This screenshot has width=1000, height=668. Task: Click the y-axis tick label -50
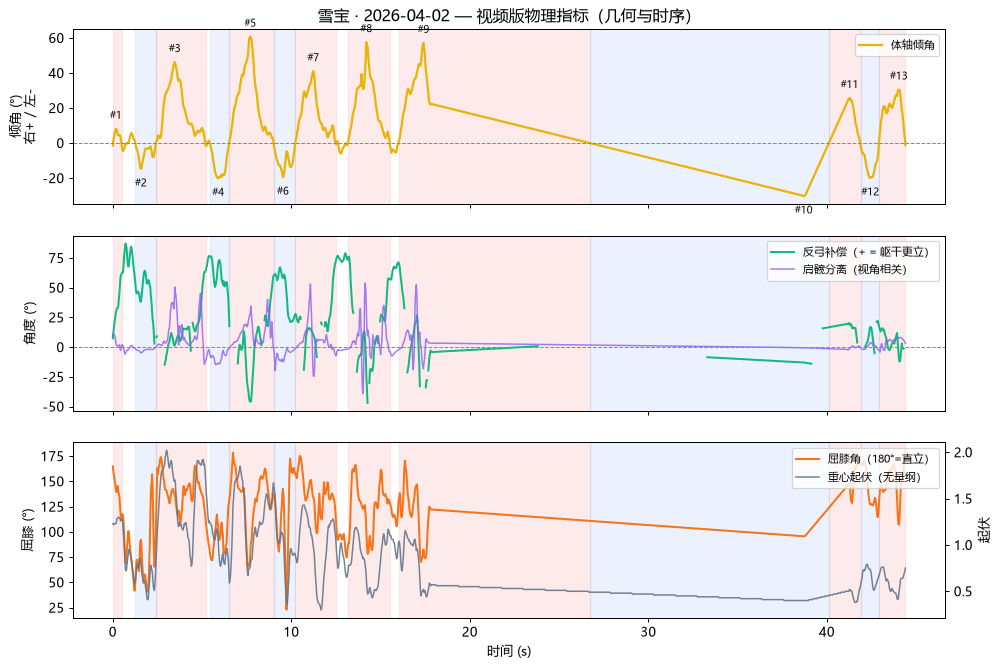(x=52, y=407)
